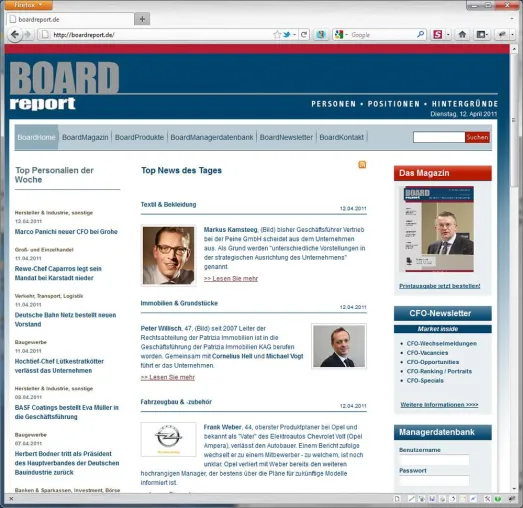Open the BoardKontakt navigation item
The width and height of the screenshot is (523, 508).
[x=342, y=137]
